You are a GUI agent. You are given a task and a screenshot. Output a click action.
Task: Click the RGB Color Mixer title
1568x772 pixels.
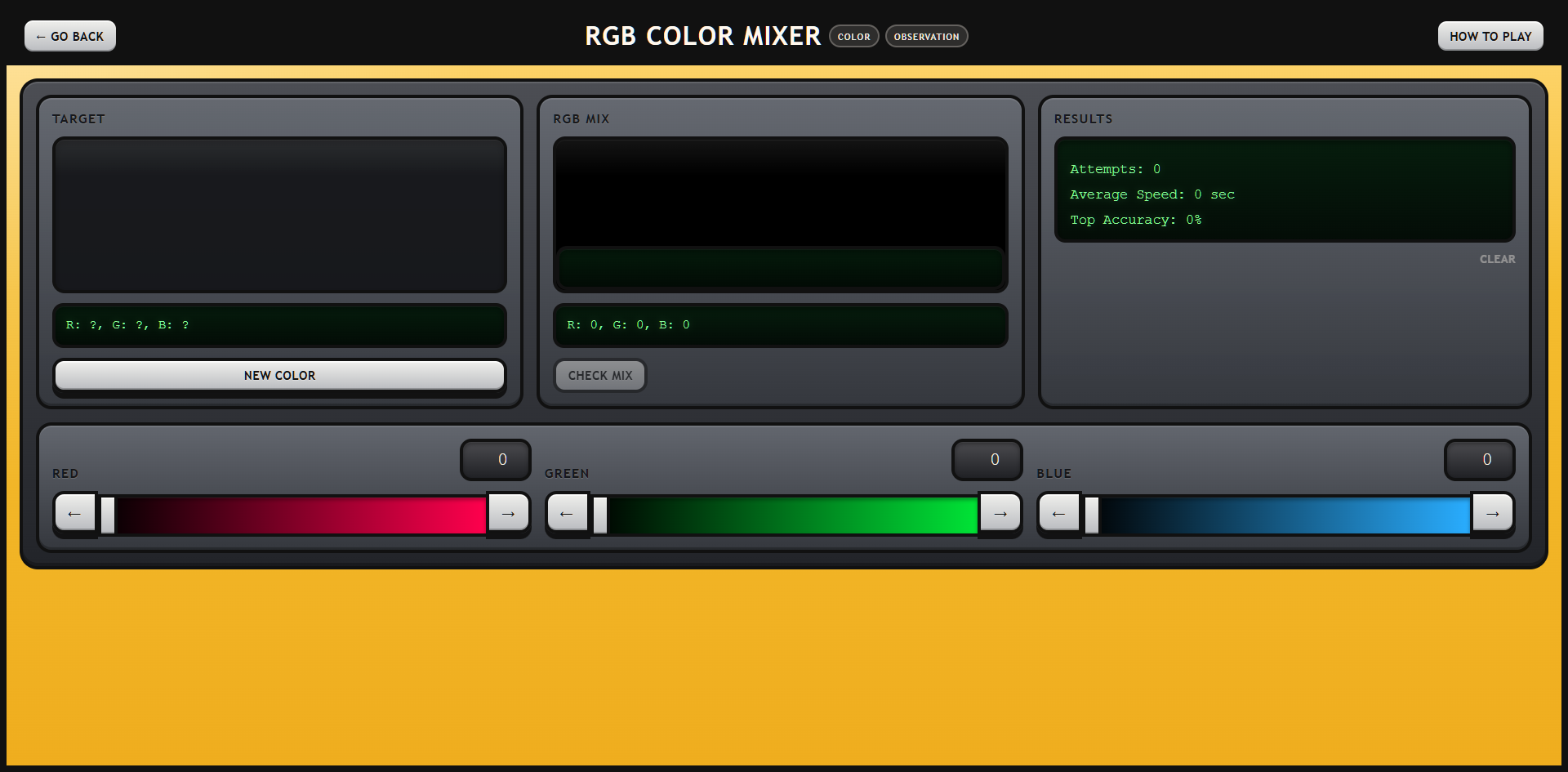pyautogui.click(x=702, y=36)
